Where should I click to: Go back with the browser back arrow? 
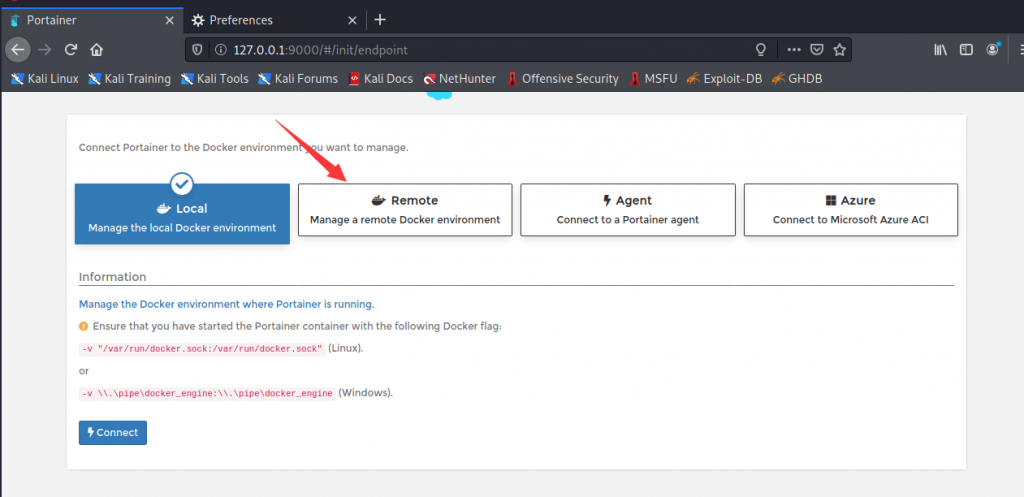[18, 49]
